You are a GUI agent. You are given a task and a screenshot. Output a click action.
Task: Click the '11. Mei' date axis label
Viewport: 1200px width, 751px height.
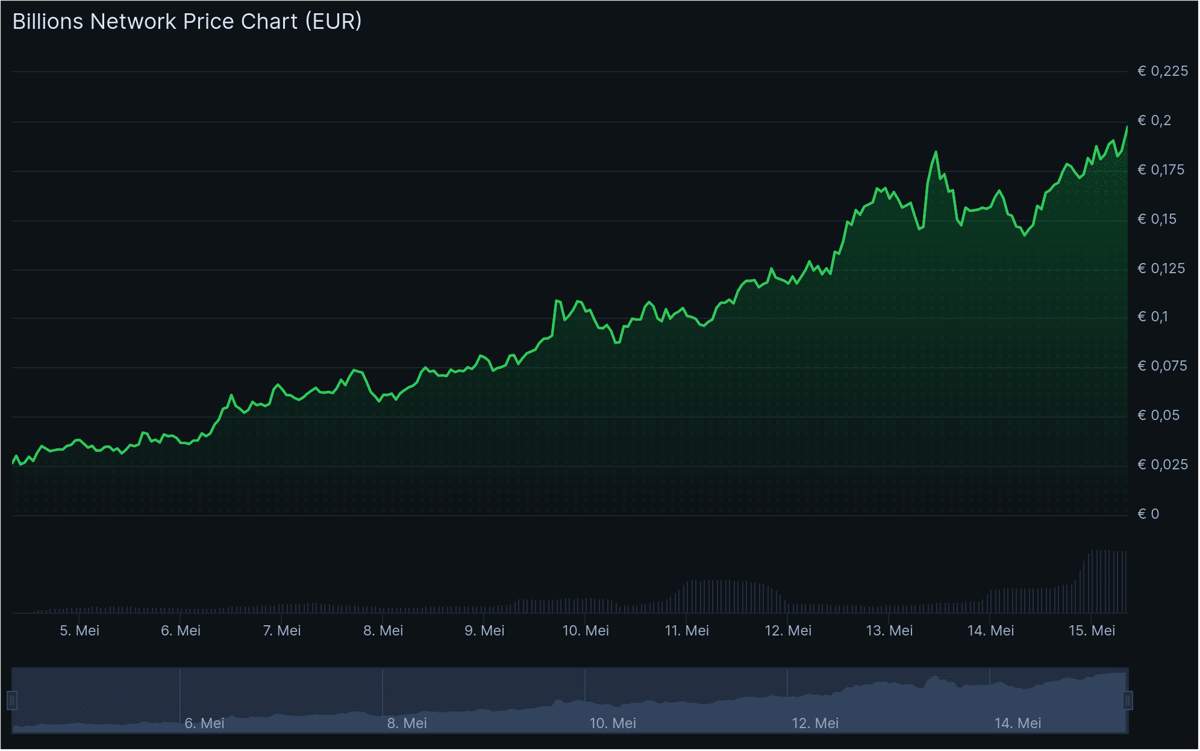click(x=686, y=631)
